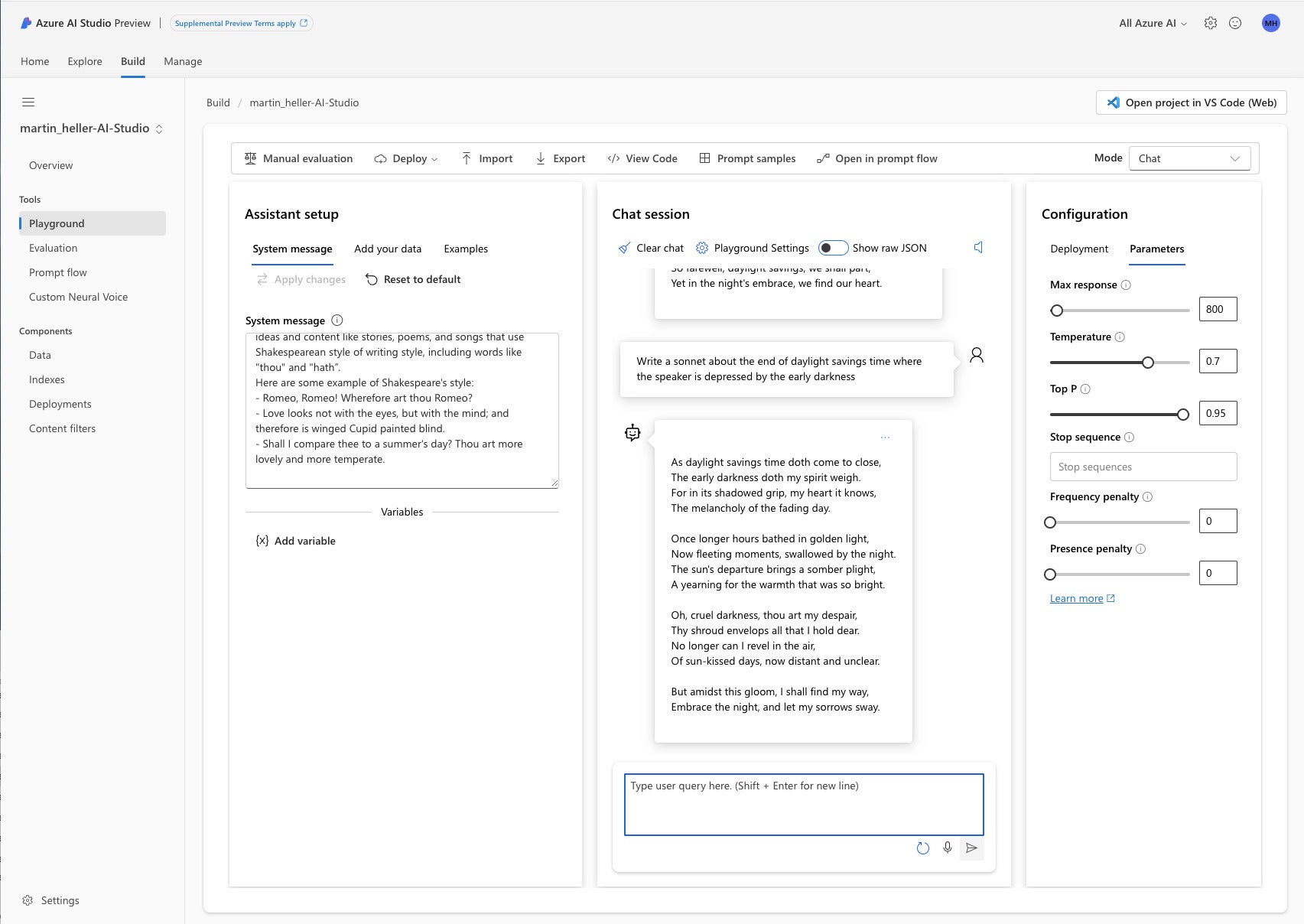Screen dimensions: 1304x924
Task: Click Stop sequence info icon
Action: coord(1130,437)
